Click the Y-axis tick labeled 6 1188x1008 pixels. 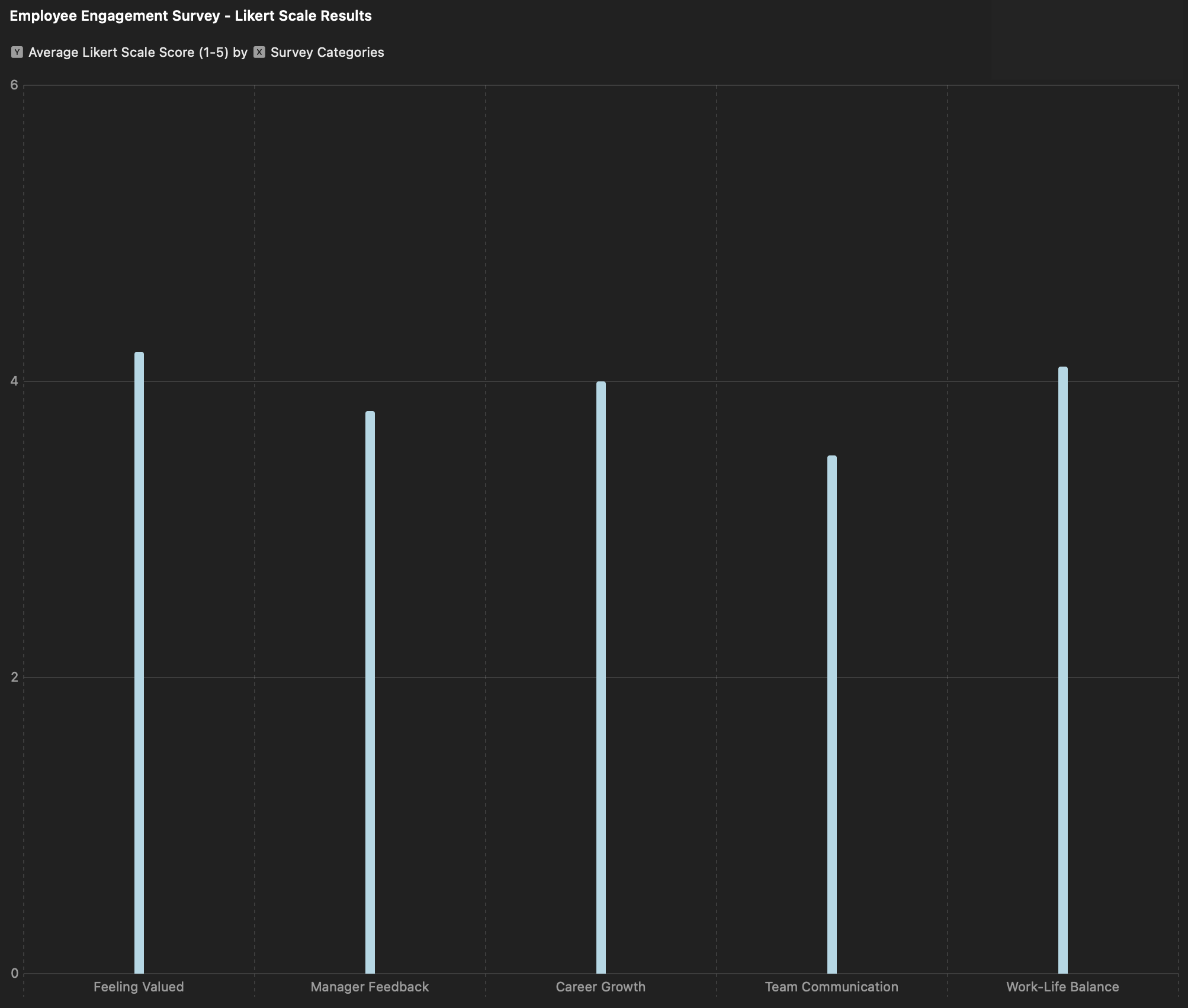click(x=14, y=84)
